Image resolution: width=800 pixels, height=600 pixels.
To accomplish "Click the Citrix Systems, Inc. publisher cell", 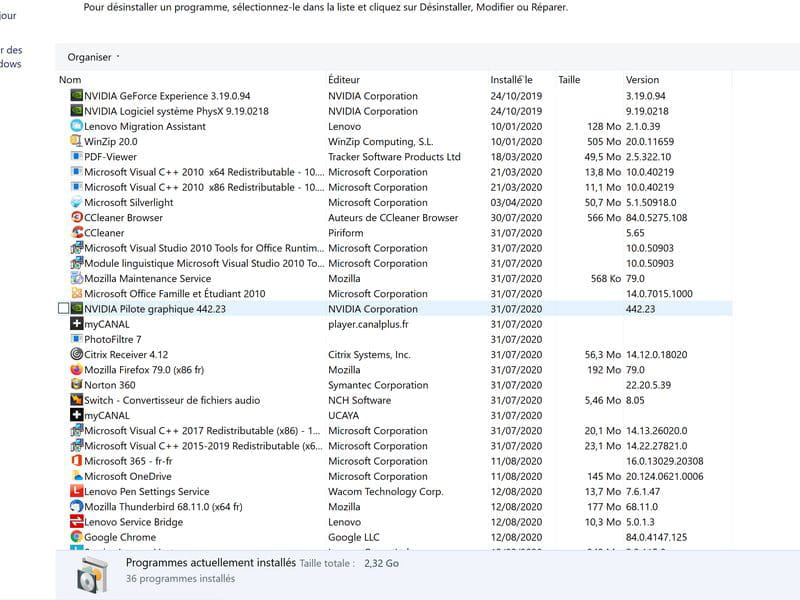I will 369,354.
